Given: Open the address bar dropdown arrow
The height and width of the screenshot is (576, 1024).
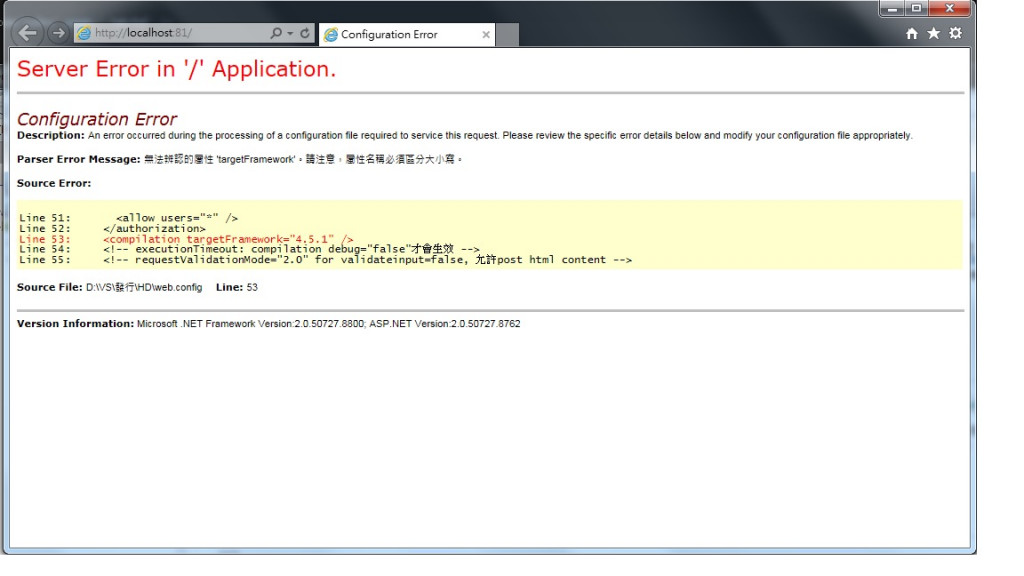Looking at the screenshot, I should [x=290, y=33].
